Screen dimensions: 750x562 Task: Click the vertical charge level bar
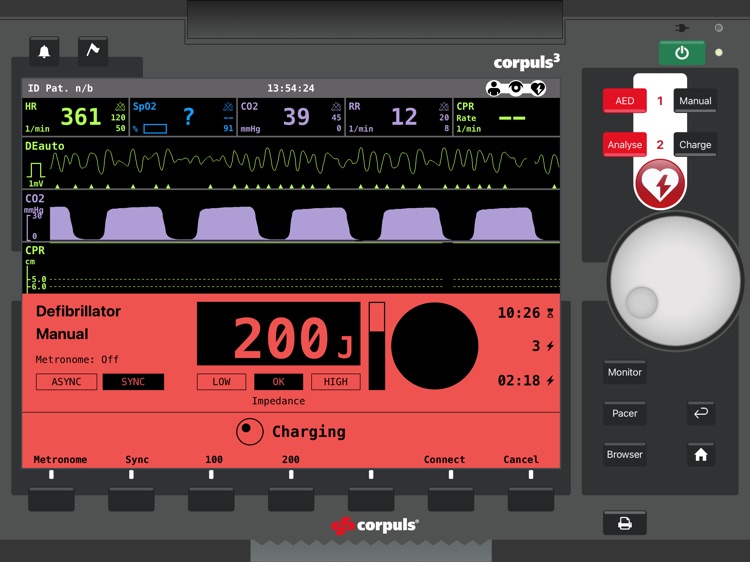click(376, 346)
